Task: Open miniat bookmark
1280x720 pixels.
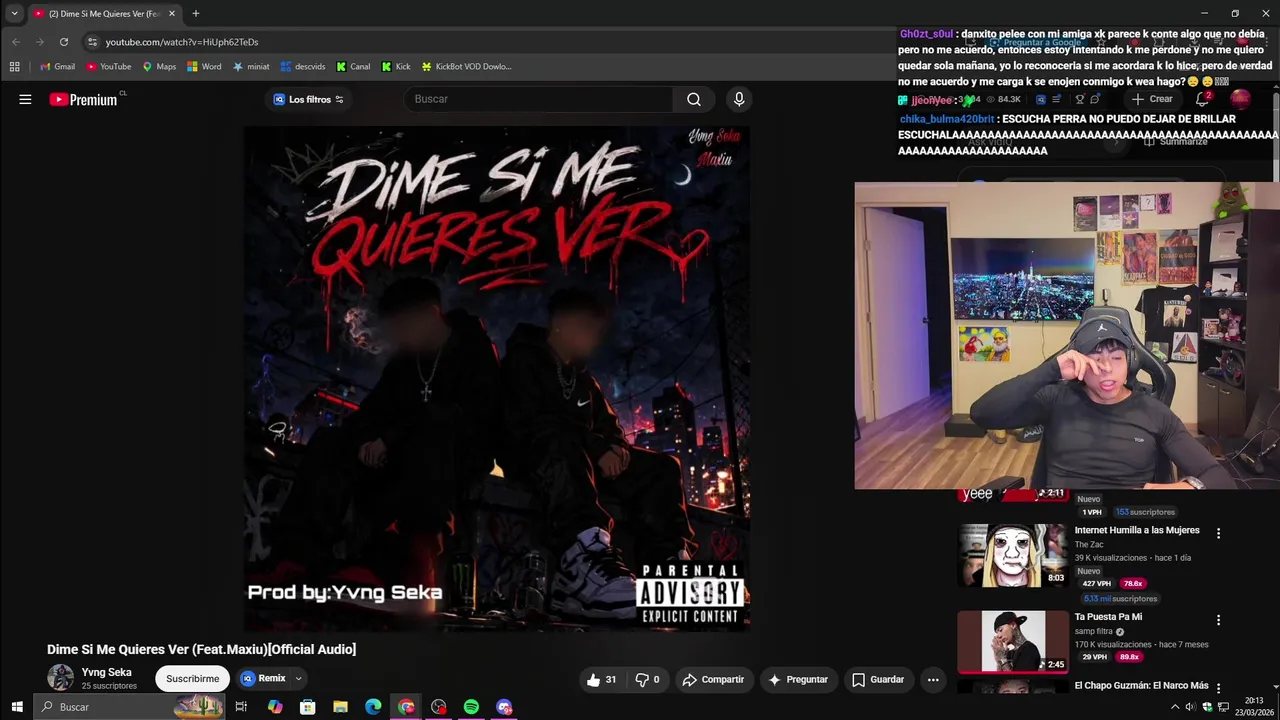Action: 251,67
